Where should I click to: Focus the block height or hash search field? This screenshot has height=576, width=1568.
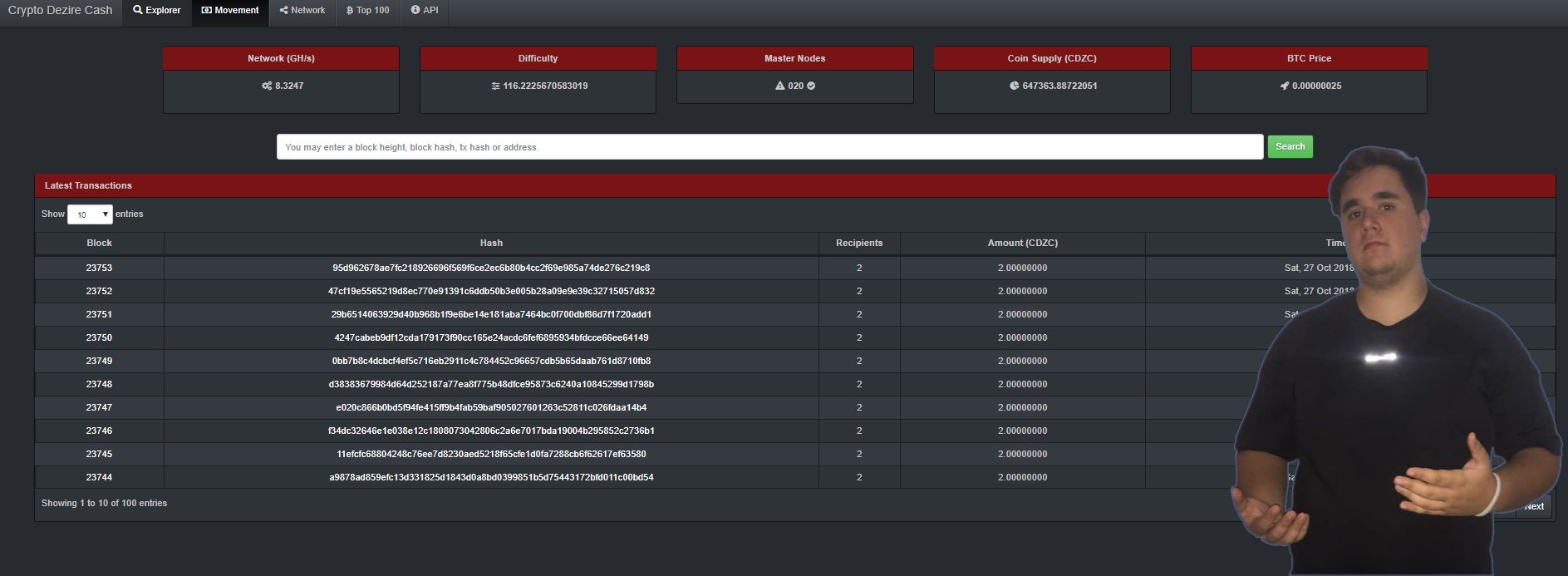tap(769, 147)
